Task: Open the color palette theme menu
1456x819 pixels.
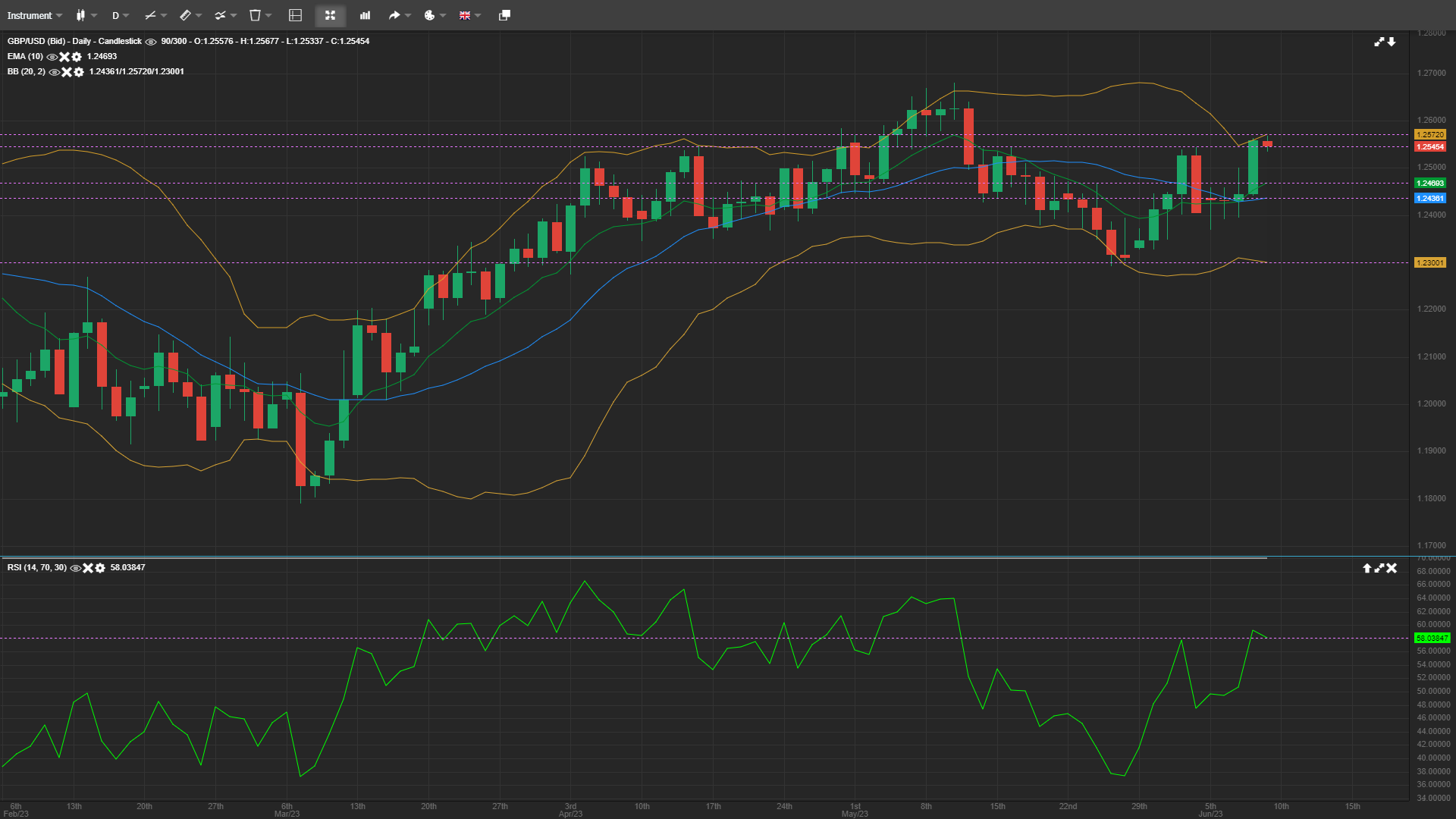Action: [x=430, y=15]
